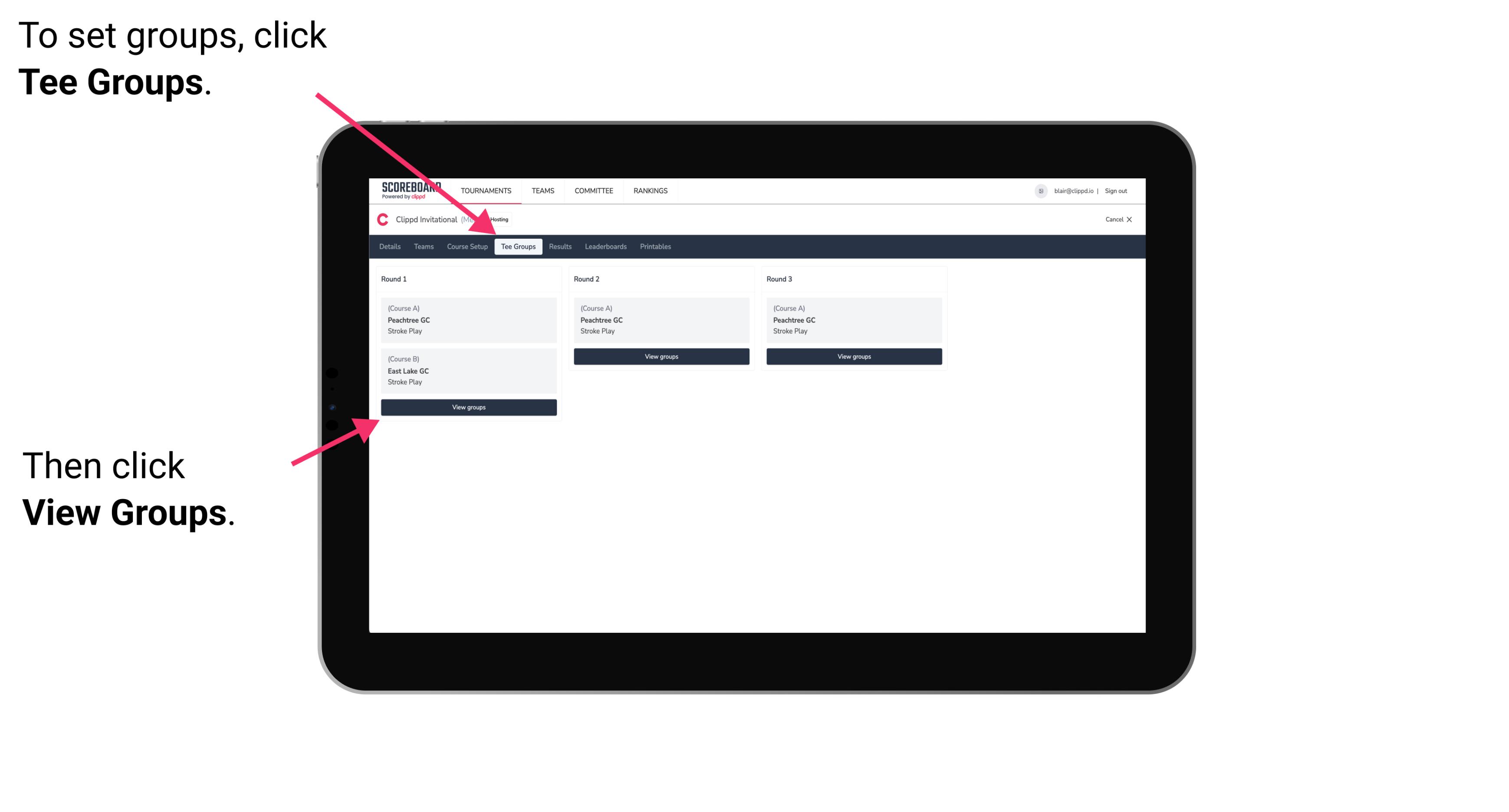Click the Rankings navigation item

coord(651,191)
